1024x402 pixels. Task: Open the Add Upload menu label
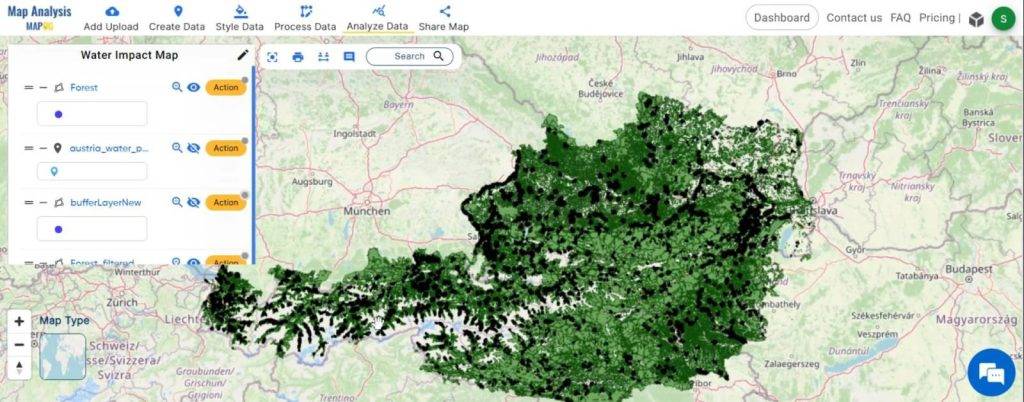click(111, 27)
